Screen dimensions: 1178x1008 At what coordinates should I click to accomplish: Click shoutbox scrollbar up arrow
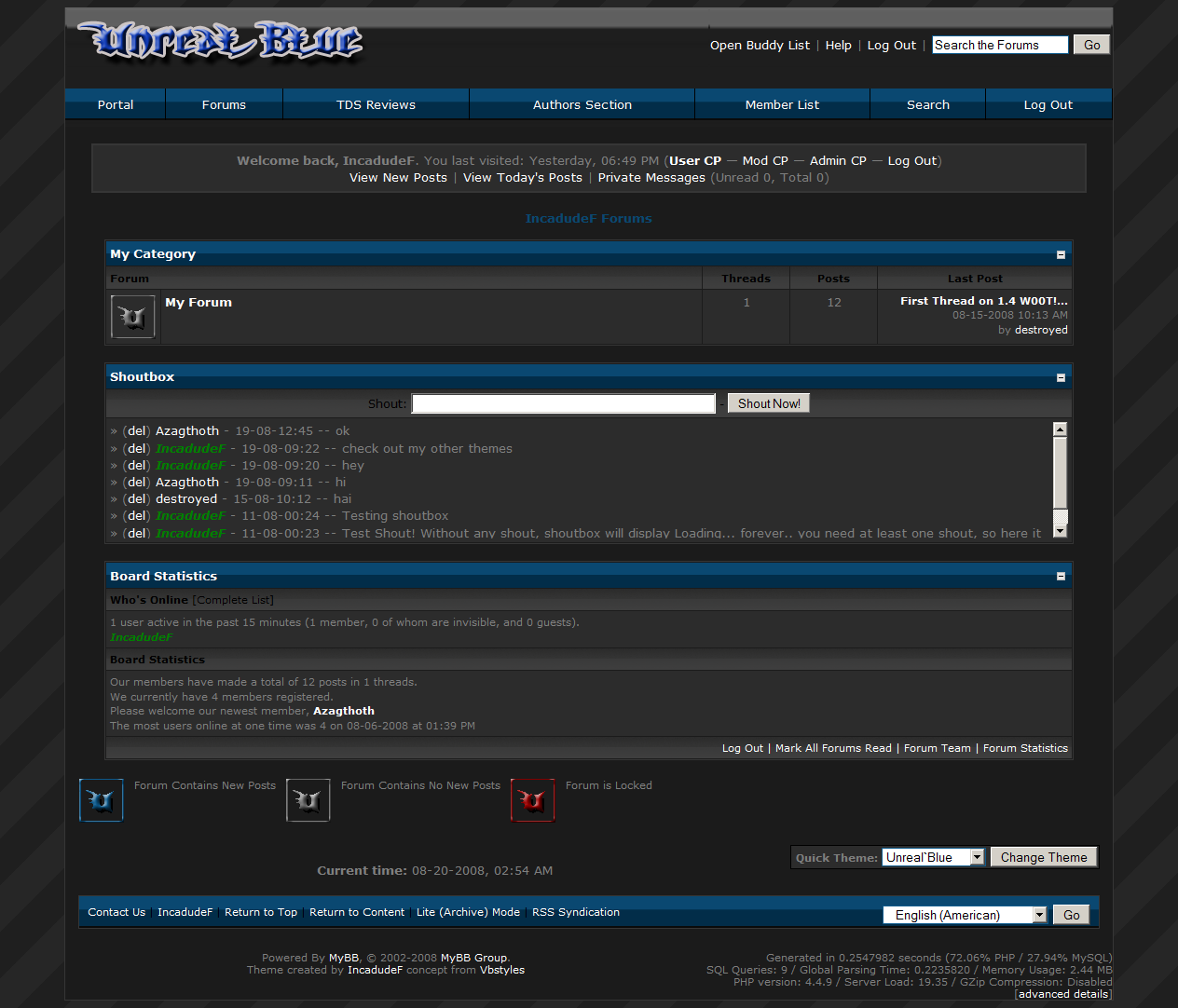coord(1060,429)
